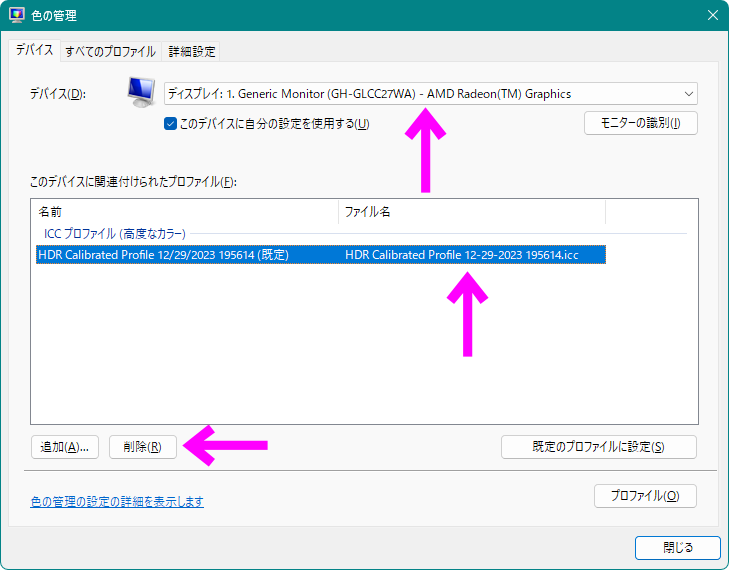Click the 追加(A)... button
The height and width of the screenshot is (570, 729).
[65, 447]
